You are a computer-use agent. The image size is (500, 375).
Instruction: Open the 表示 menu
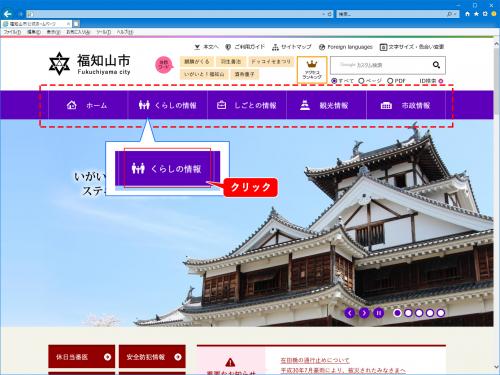point(53,32)
